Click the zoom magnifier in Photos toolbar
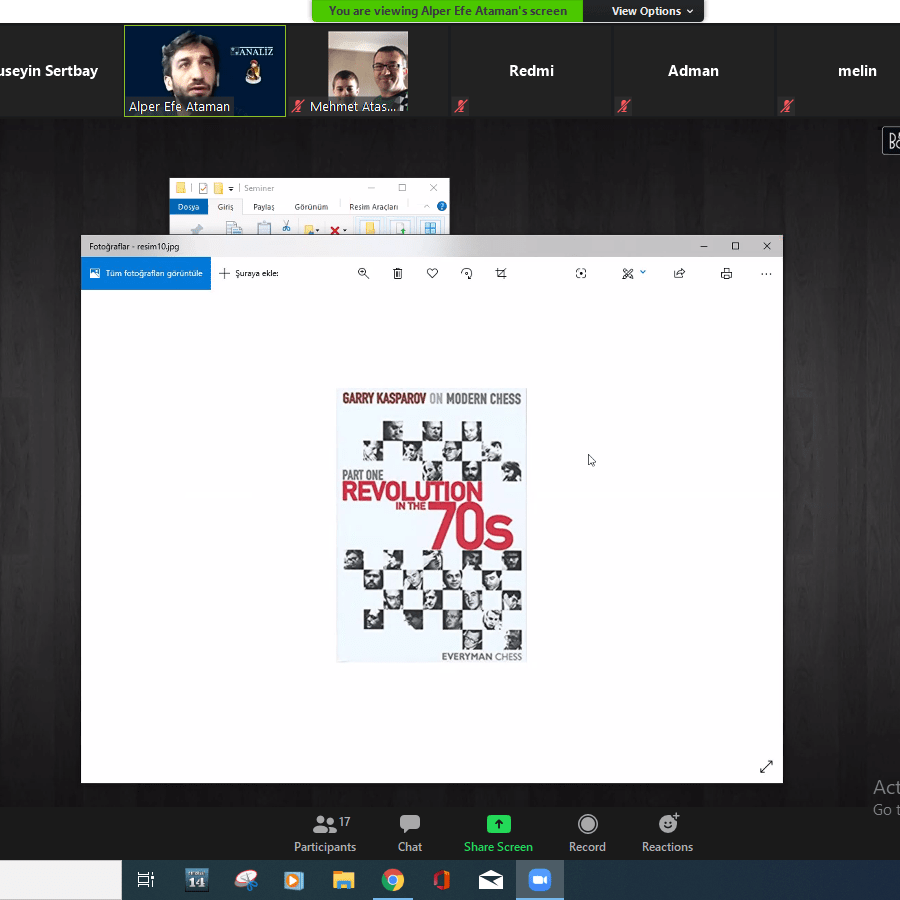 pos(363,273)
